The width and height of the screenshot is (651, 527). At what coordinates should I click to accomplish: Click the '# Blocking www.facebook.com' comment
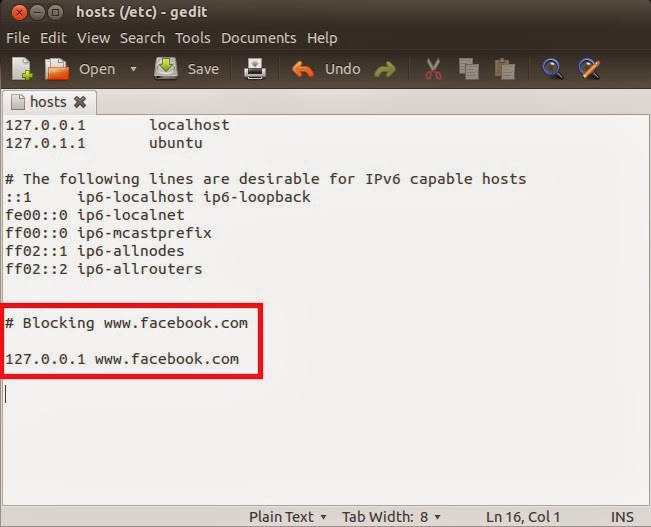point(127,323)
